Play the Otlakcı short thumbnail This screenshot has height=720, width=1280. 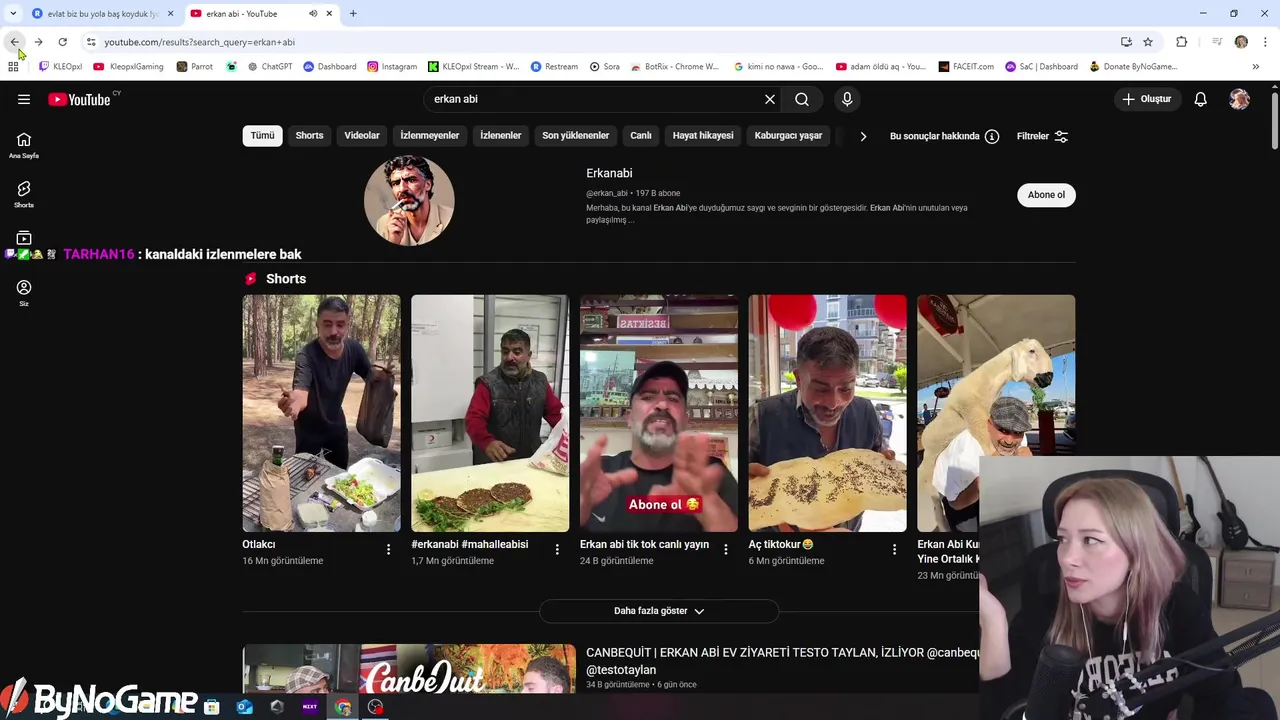pyautogui.click(x=321, y=413)
